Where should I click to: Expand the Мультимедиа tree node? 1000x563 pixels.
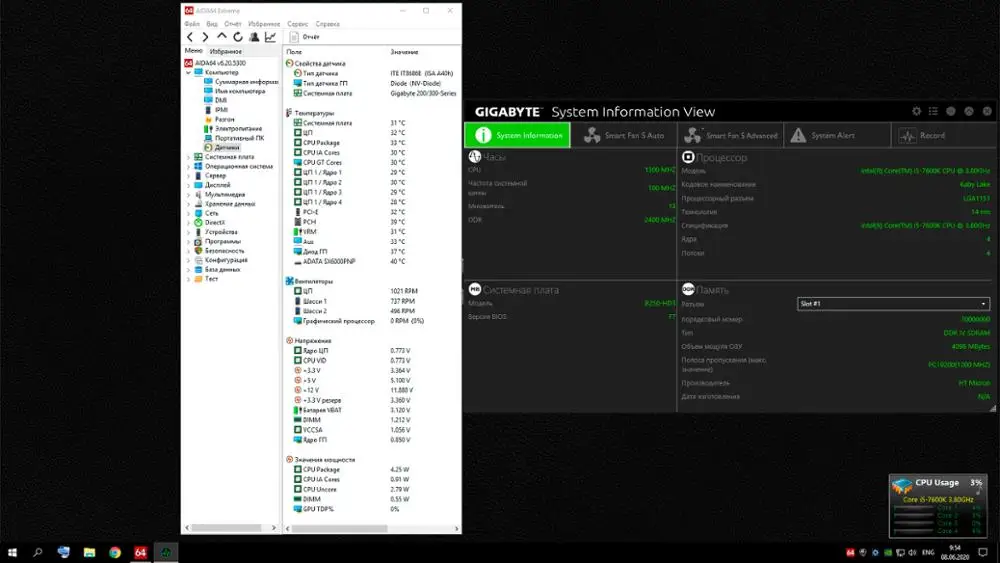pyautogui.click(x=189, y=194)
